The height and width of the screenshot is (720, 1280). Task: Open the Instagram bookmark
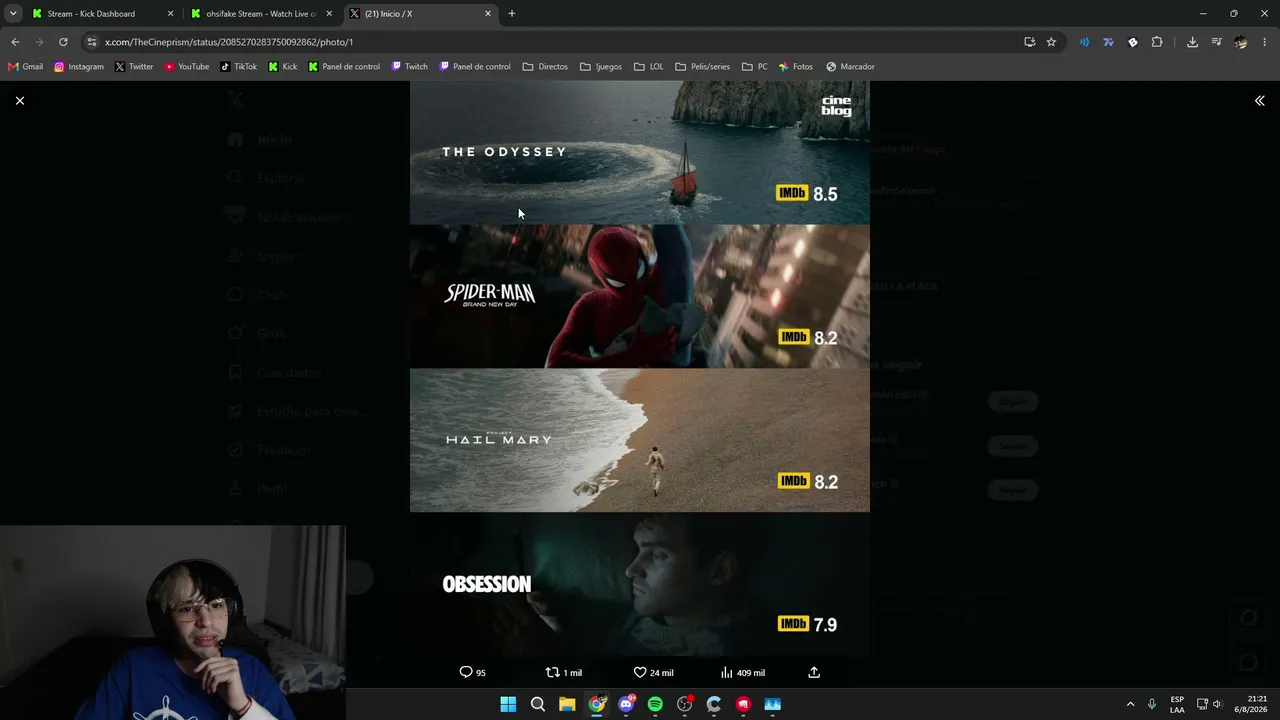[x=79, y=67]
